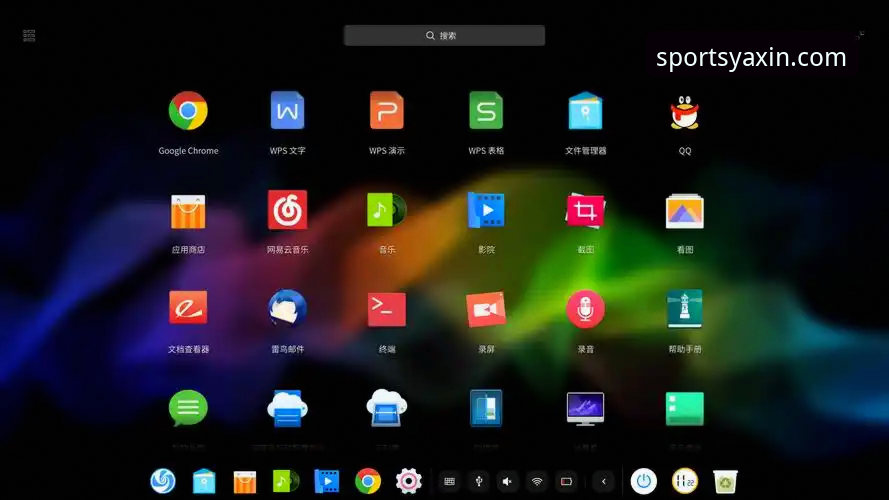Open the green chat bubble app
The image size is (889, 500).
(188, 408)
